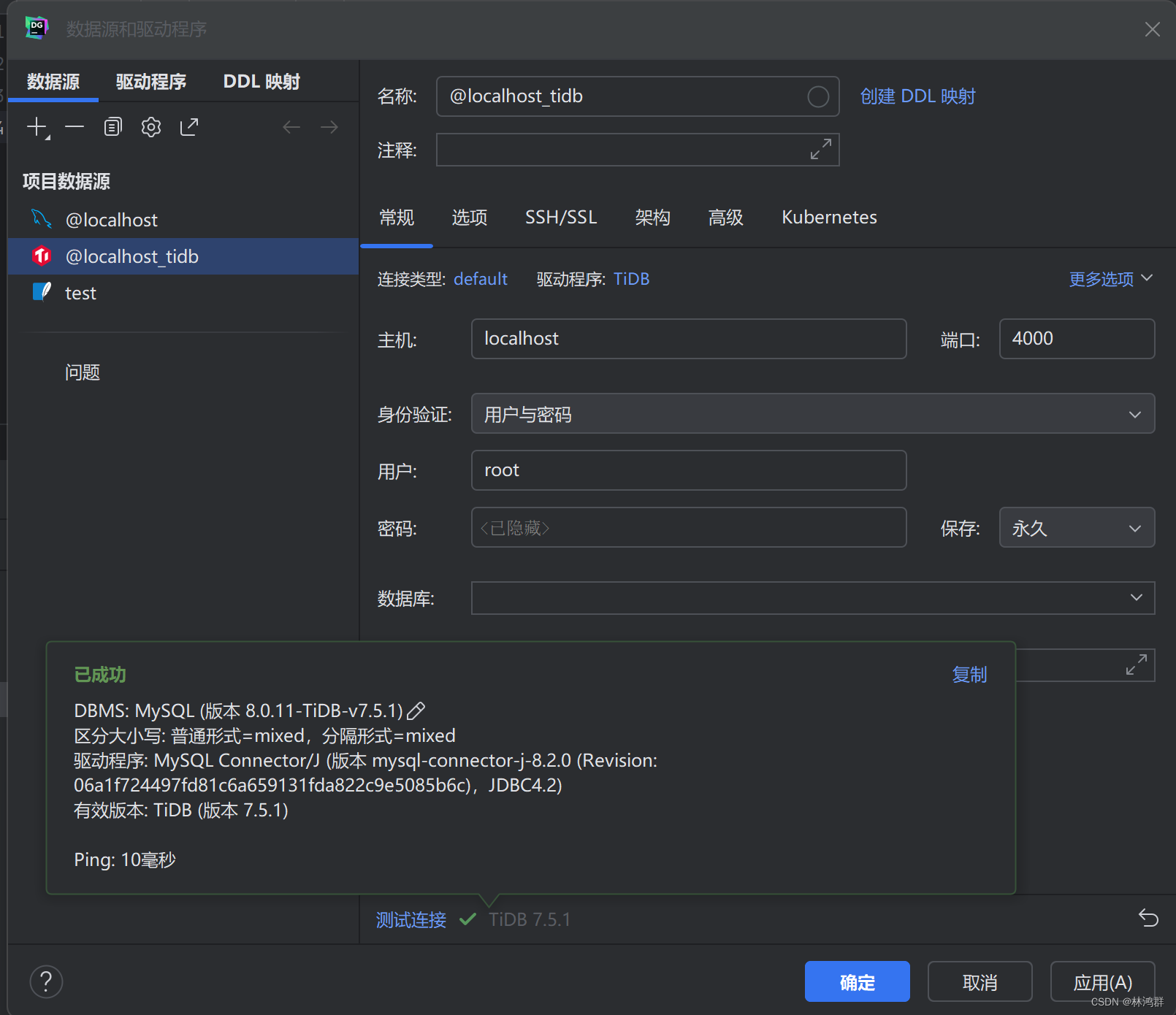The image size is (1176, 1015).
Task: Switch to the DDL 映射 tab
Action: pyautogui.click(x=261, y=82)
